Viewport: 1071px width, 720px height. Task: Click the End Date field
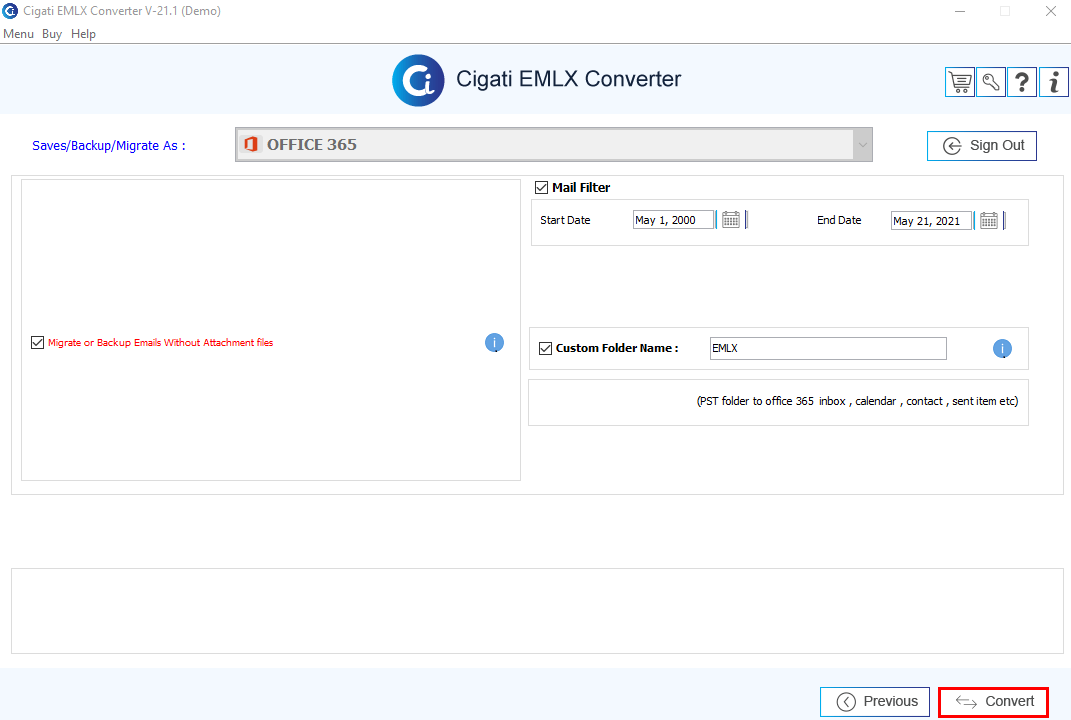[x=931, y=221]
